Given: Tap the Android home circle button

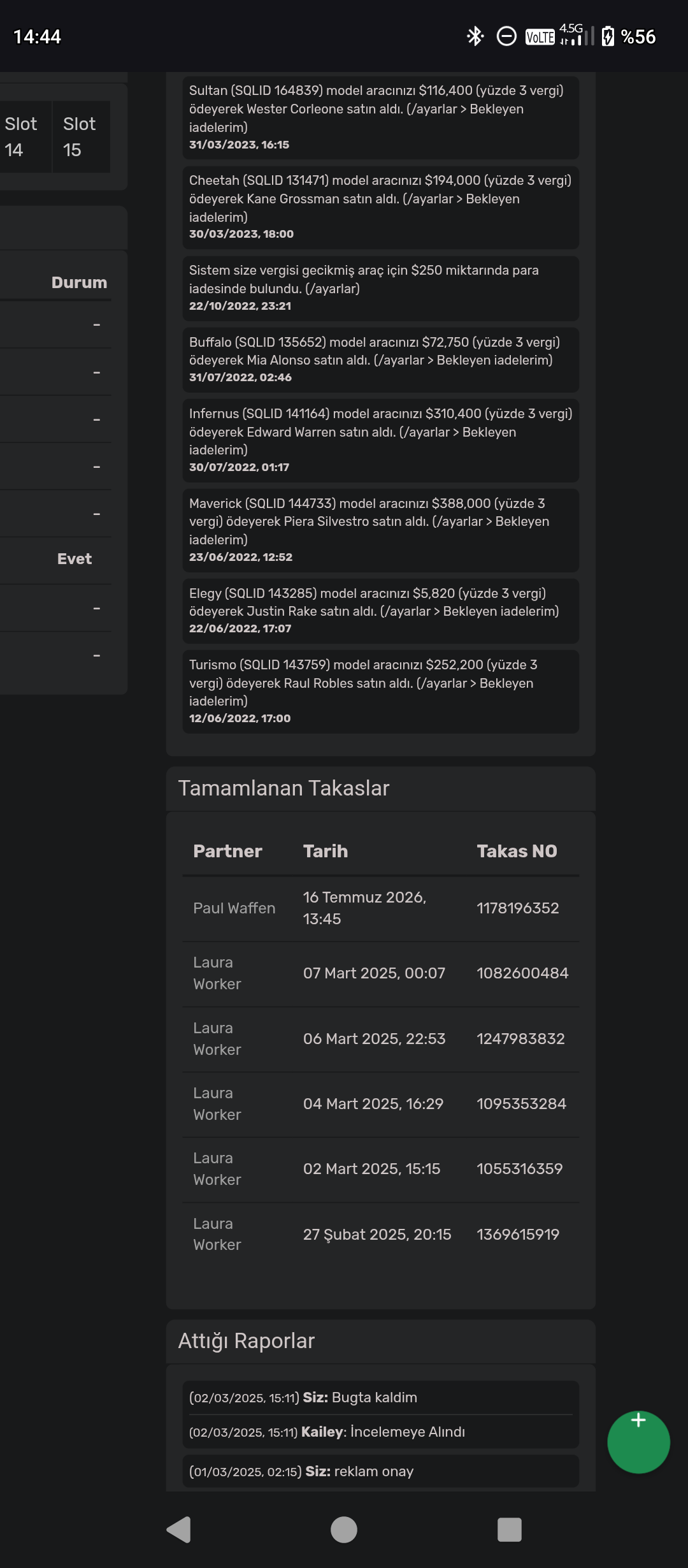Looking at the screenshot, I should (344, 1530).
